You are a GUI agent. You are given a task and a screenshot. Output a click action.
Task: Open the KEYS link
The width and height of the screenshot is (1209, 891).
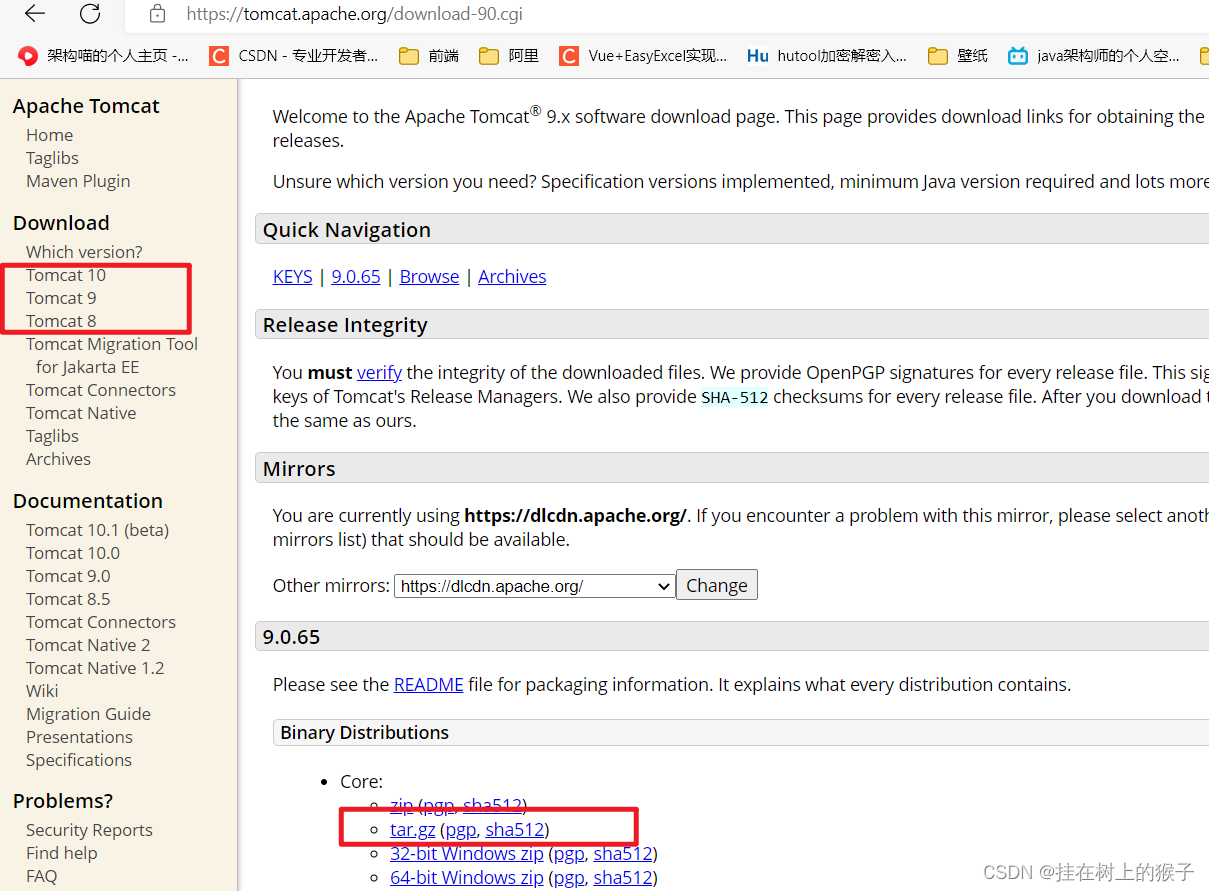pyautogui.click(x=292, y=277)
